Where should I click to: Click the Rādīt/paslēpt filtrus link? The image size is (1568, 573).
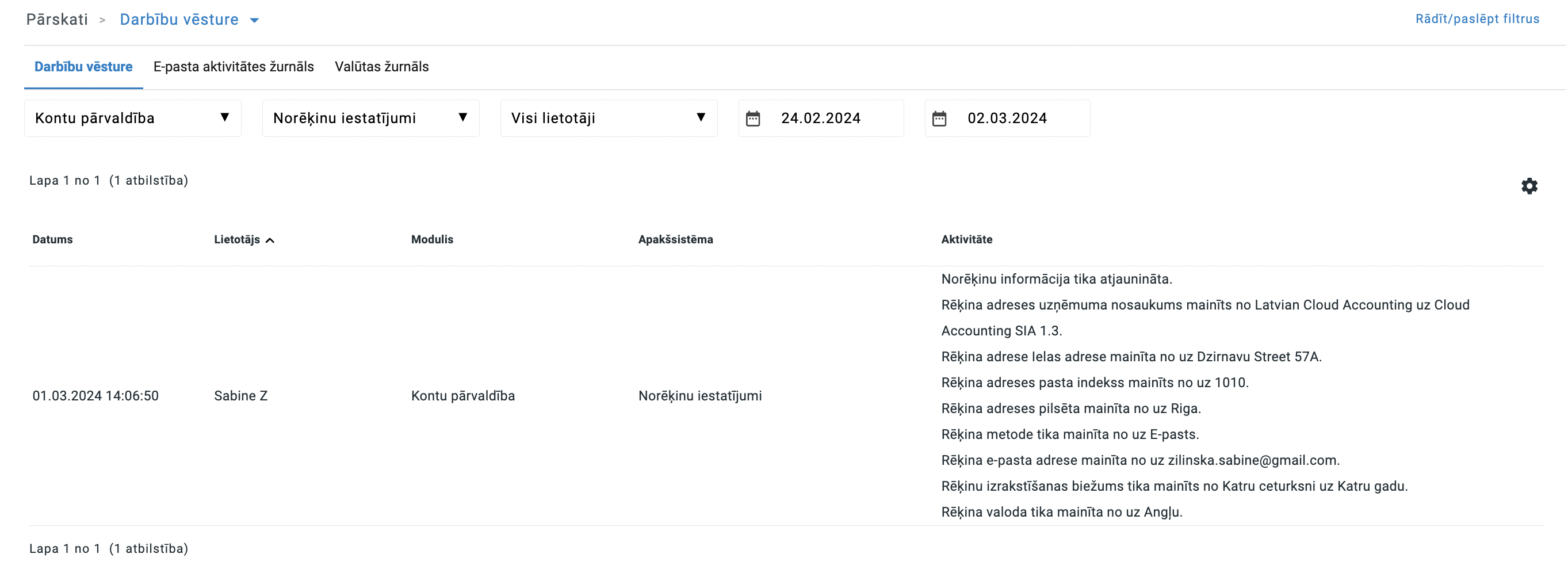coord(1477,19)
